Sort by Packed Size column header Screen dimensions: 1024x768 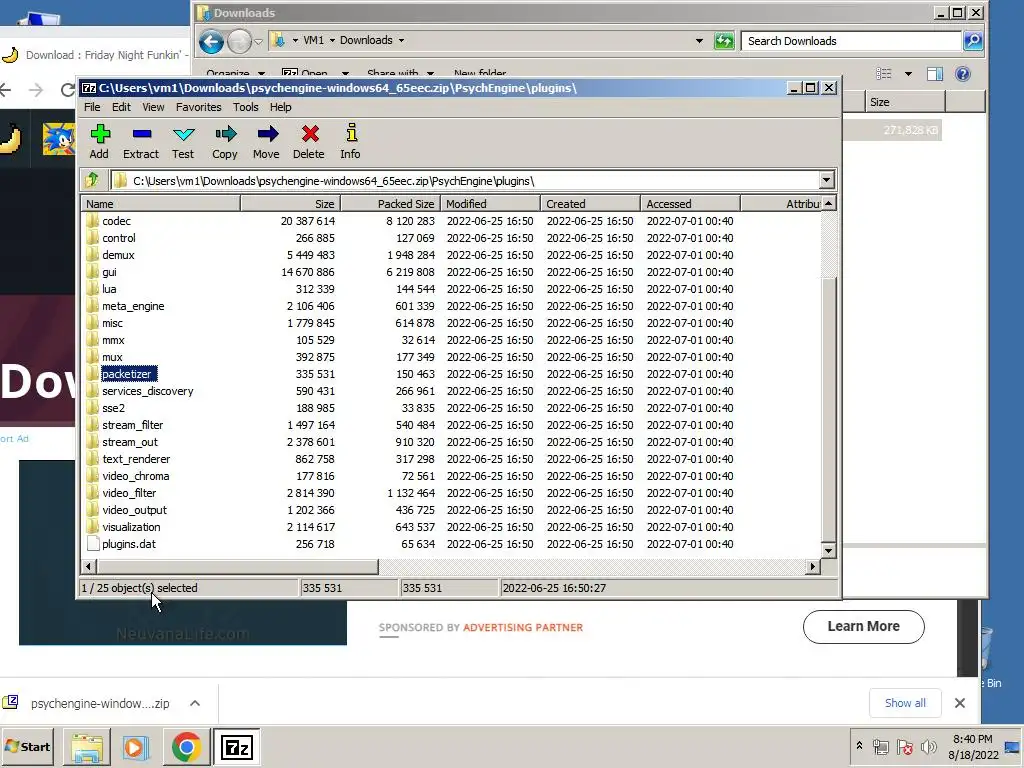[390, 204]
